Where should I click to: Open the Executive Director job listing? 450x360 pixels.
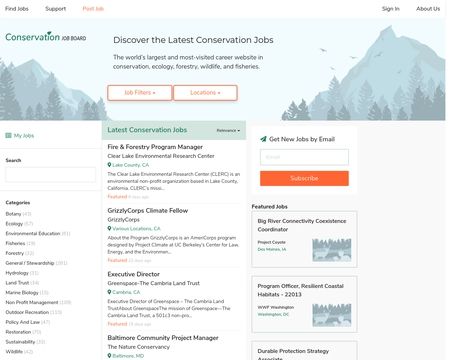click(133, 274)
